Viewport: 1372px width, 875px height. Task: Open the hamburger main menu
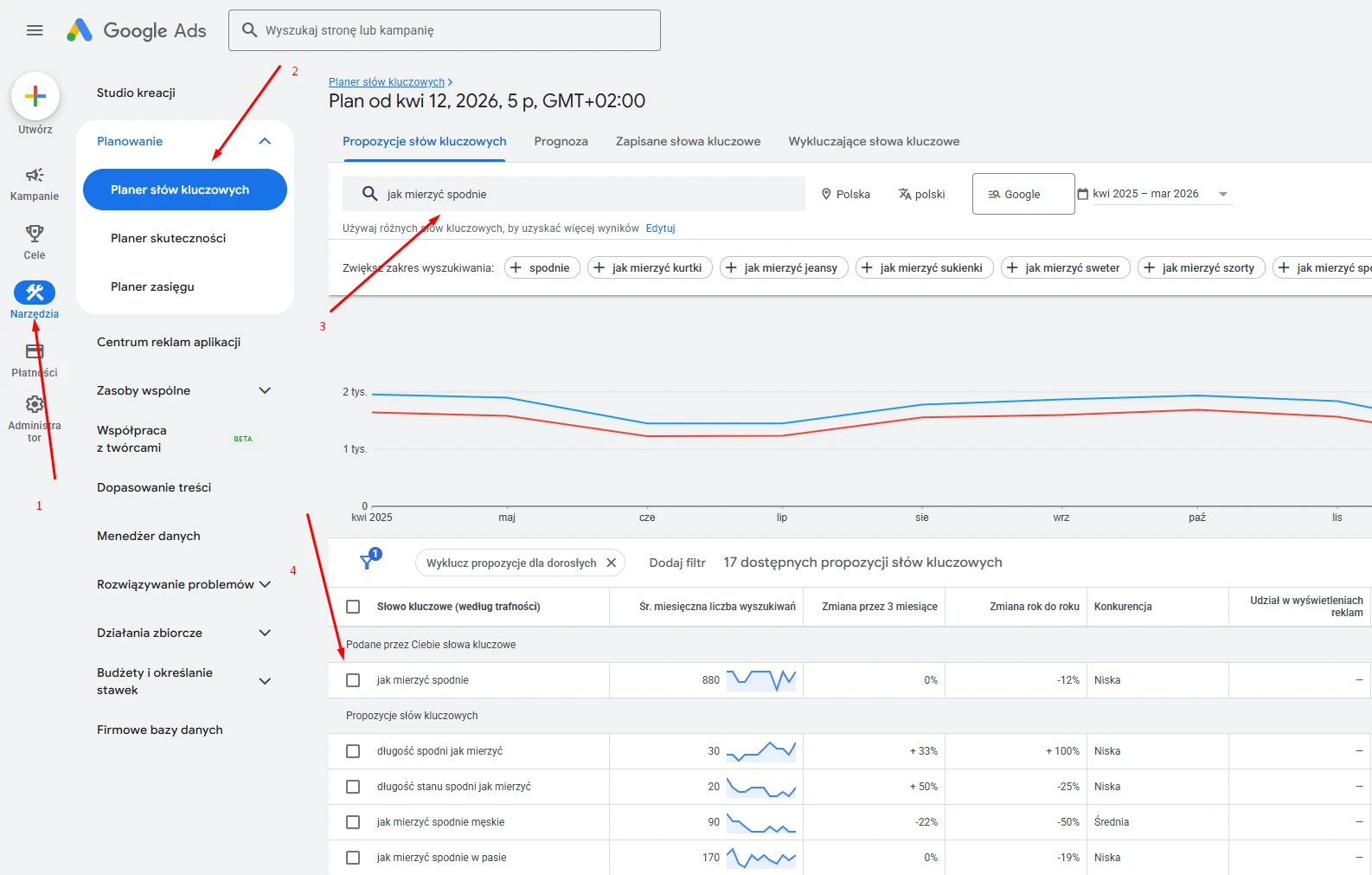[35, 30]
